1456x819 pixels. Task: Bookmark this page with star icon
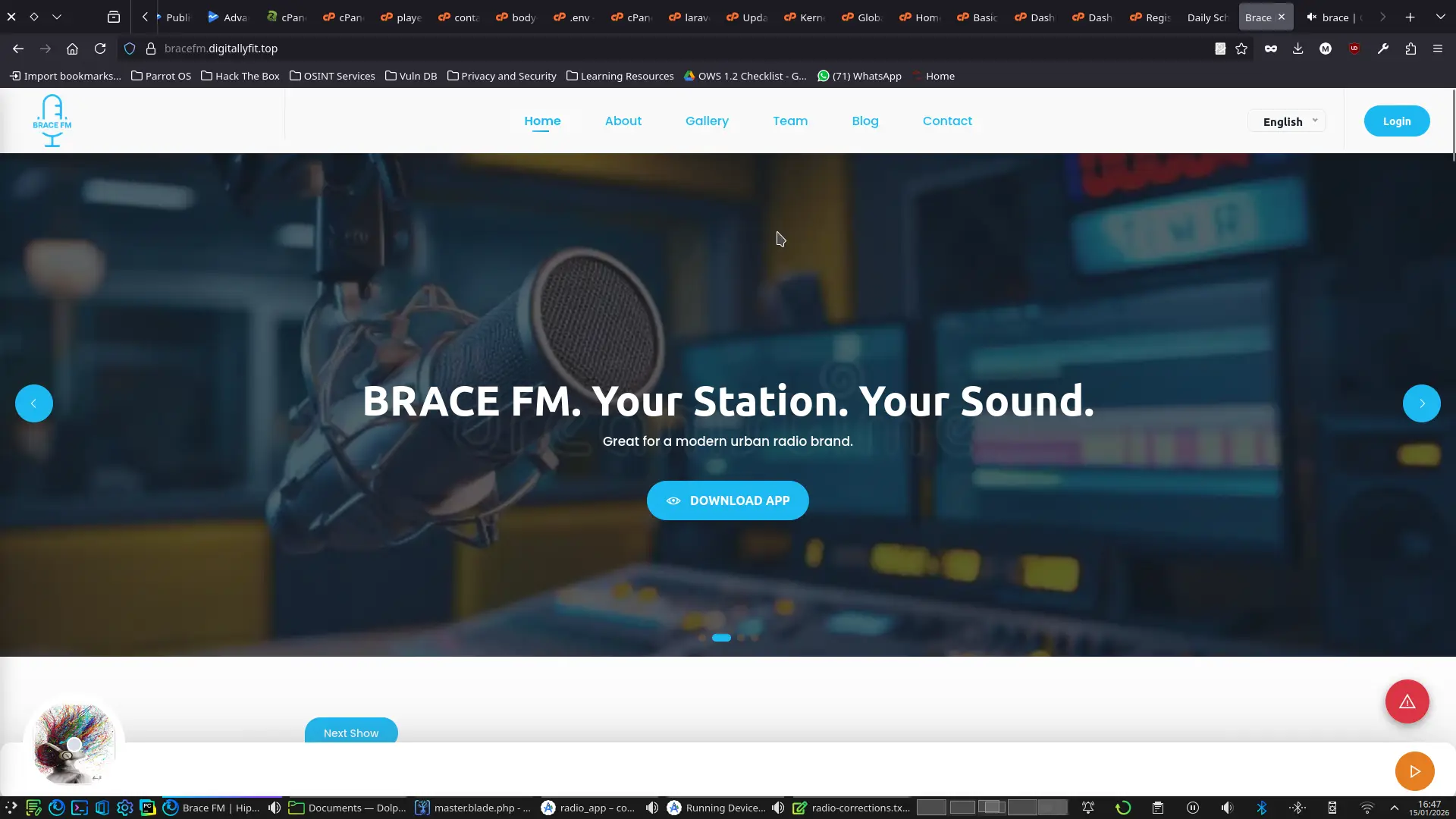[x=1241, y=49]
